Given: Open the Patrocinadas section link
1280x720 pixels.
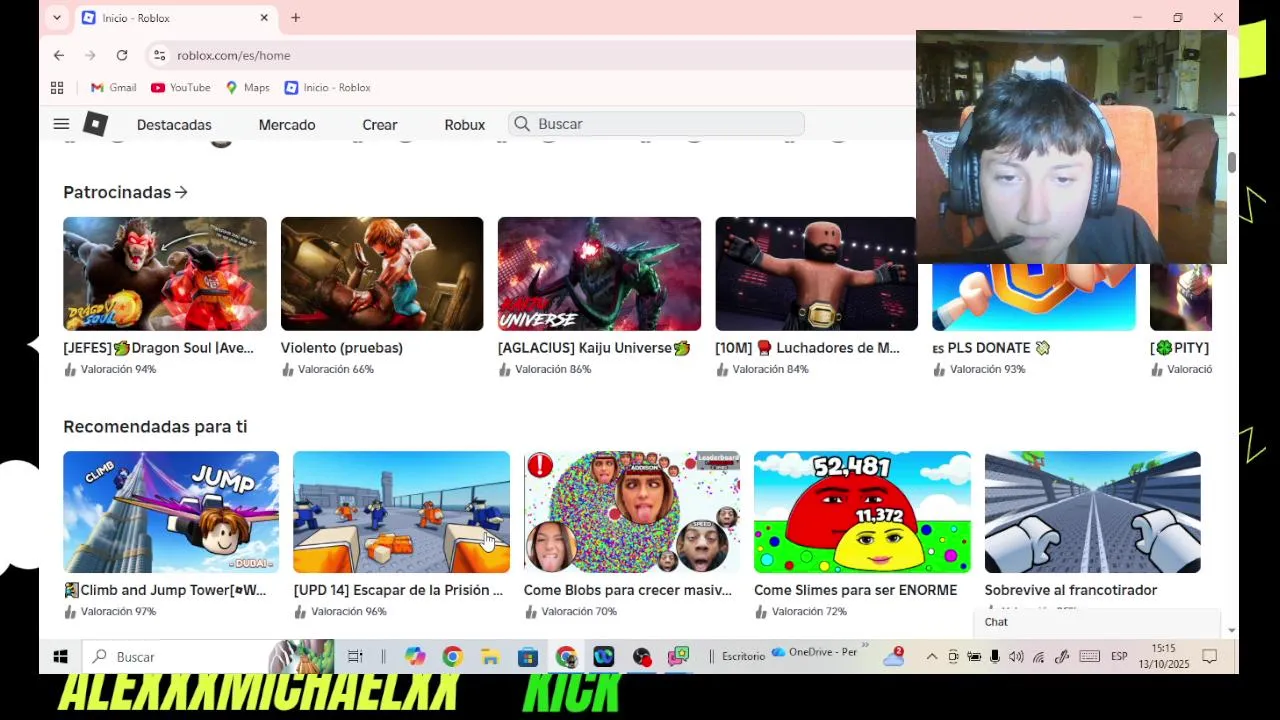Looking at the screenshot, I should pyautogui.click(x=125, y=192).
